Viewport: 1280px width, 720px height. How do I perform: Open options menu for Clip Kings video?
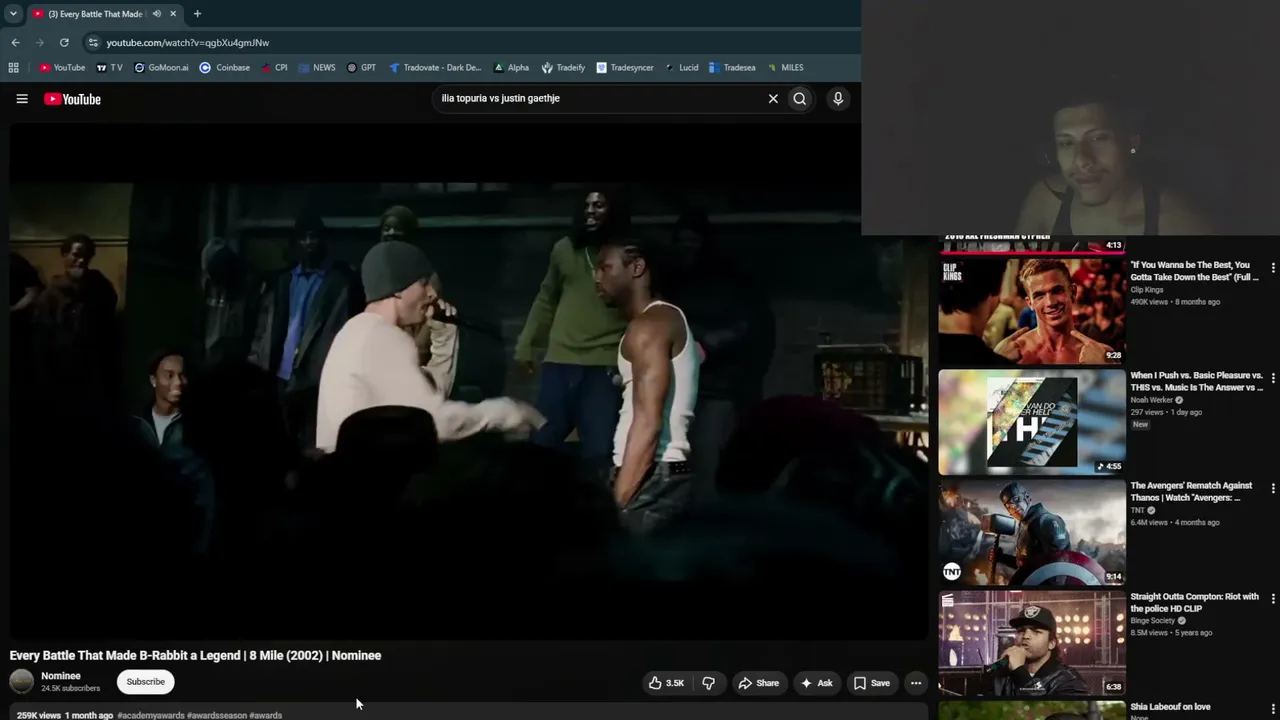1273,268
